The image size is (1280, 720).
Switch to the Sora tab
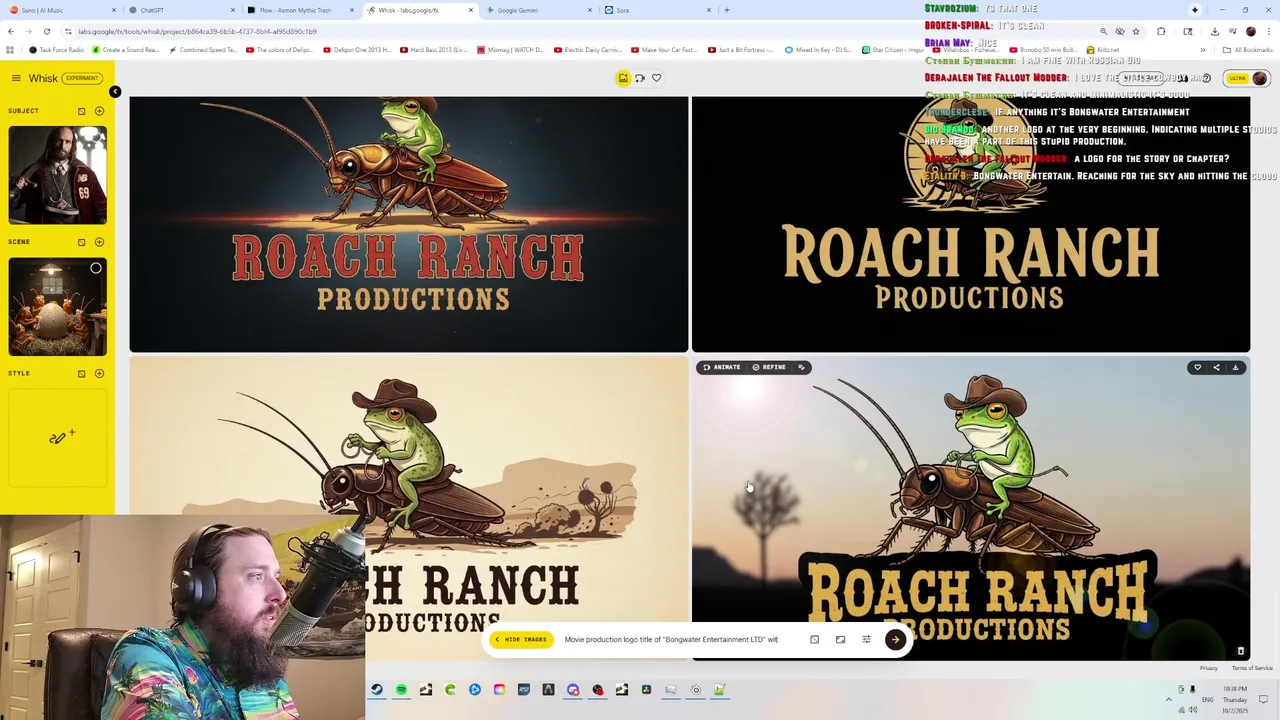tap(657, 10)
